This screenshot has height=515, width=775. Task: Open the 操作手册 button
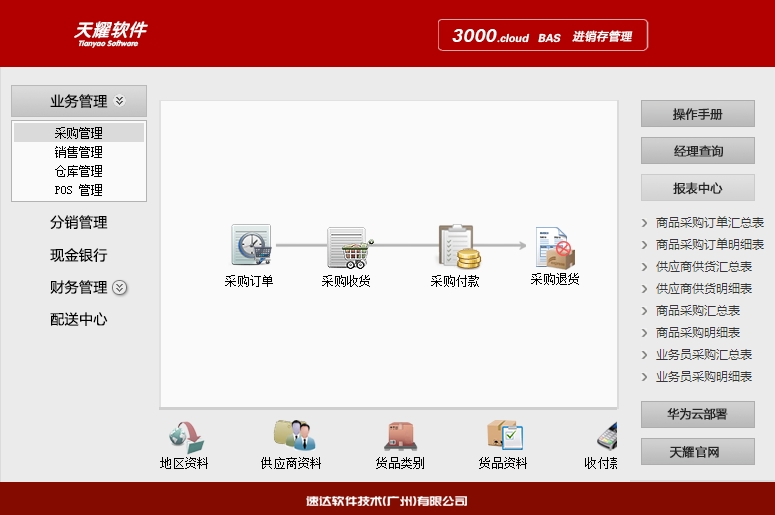[x=697, y=114]
